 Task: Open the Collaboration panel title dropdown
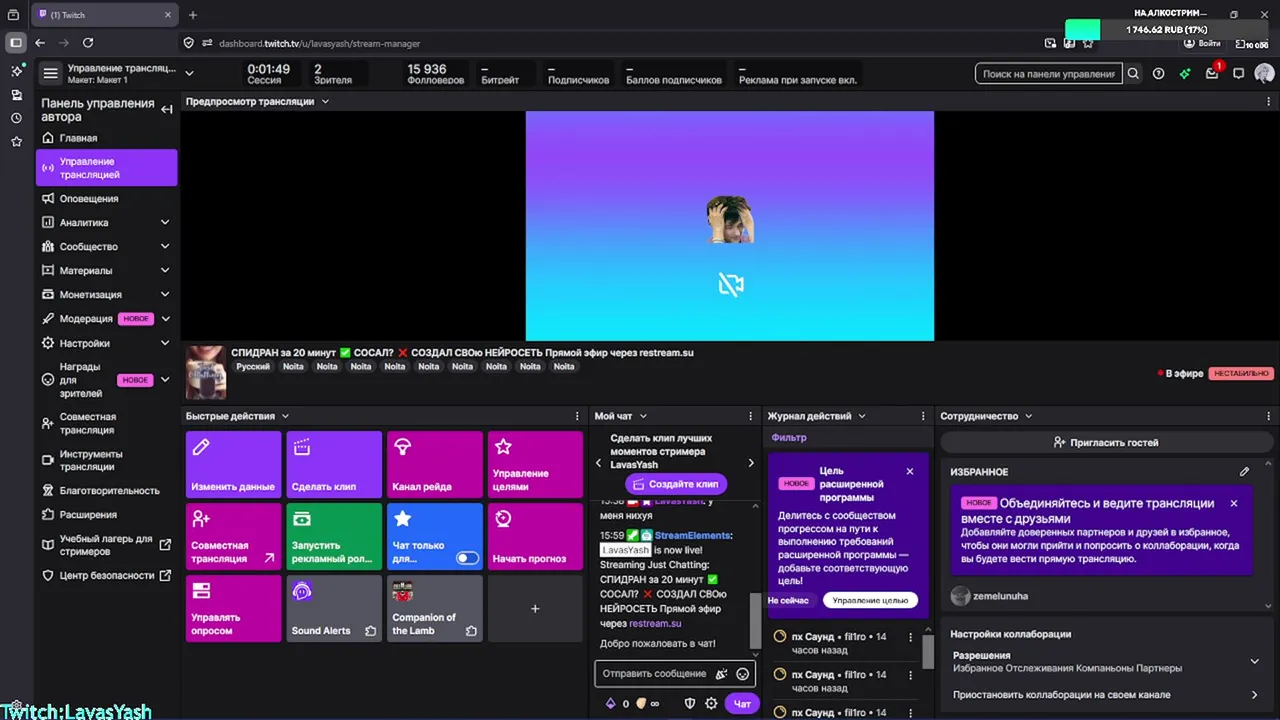(x=1029, y=416)
